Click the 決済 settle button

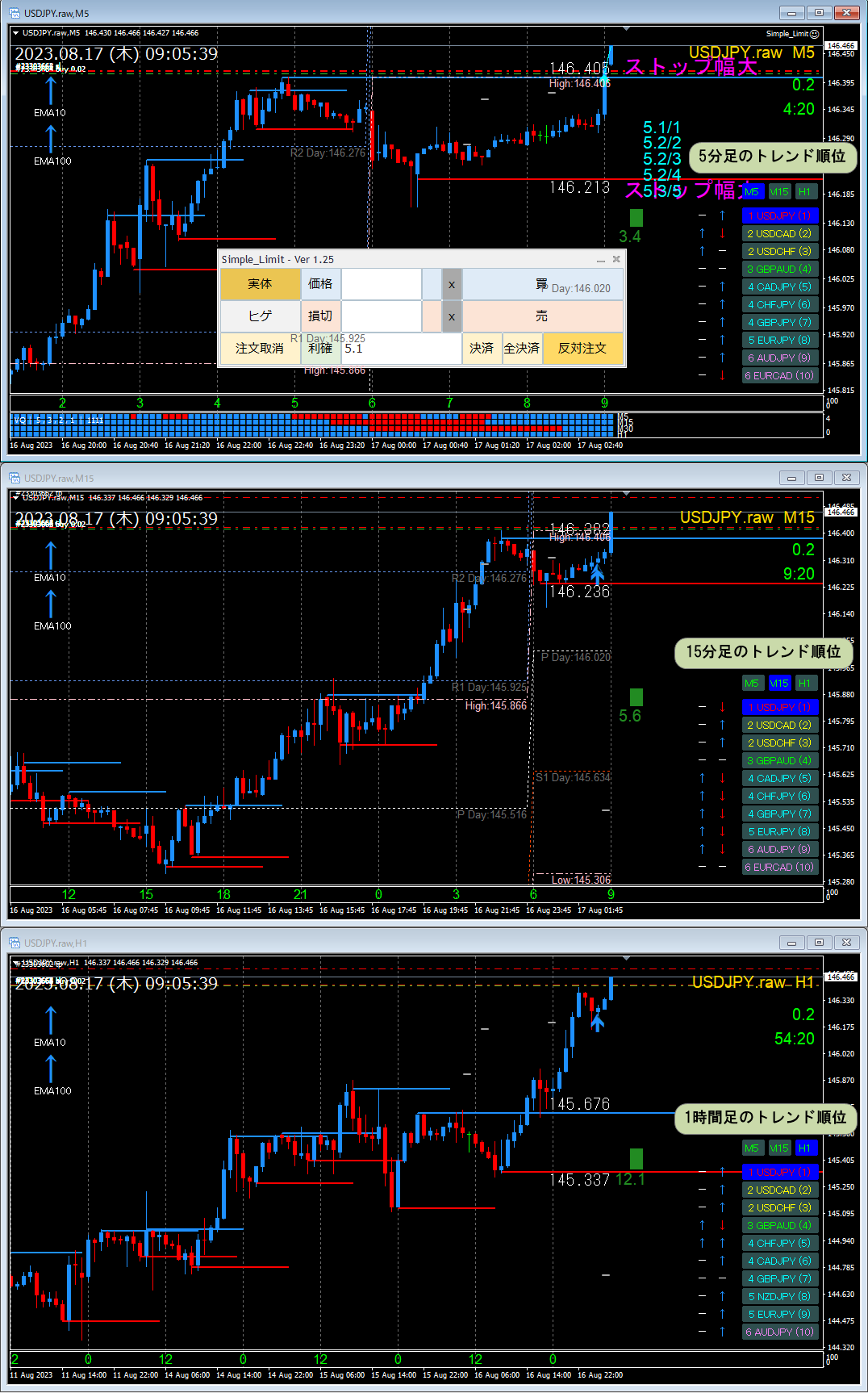pos(482,349)
